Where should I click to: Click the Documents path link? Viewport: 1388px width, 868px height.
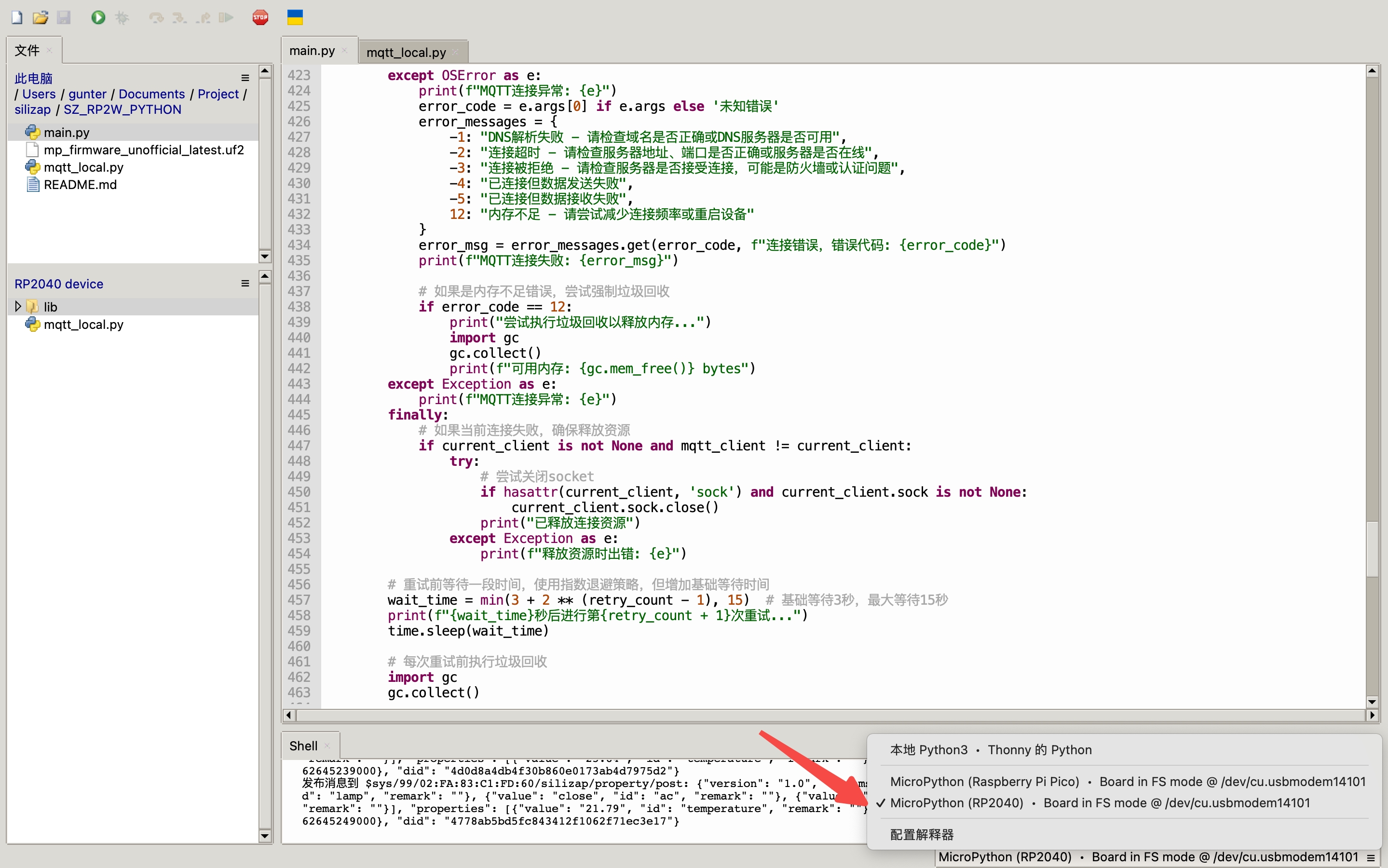(151, 94)
